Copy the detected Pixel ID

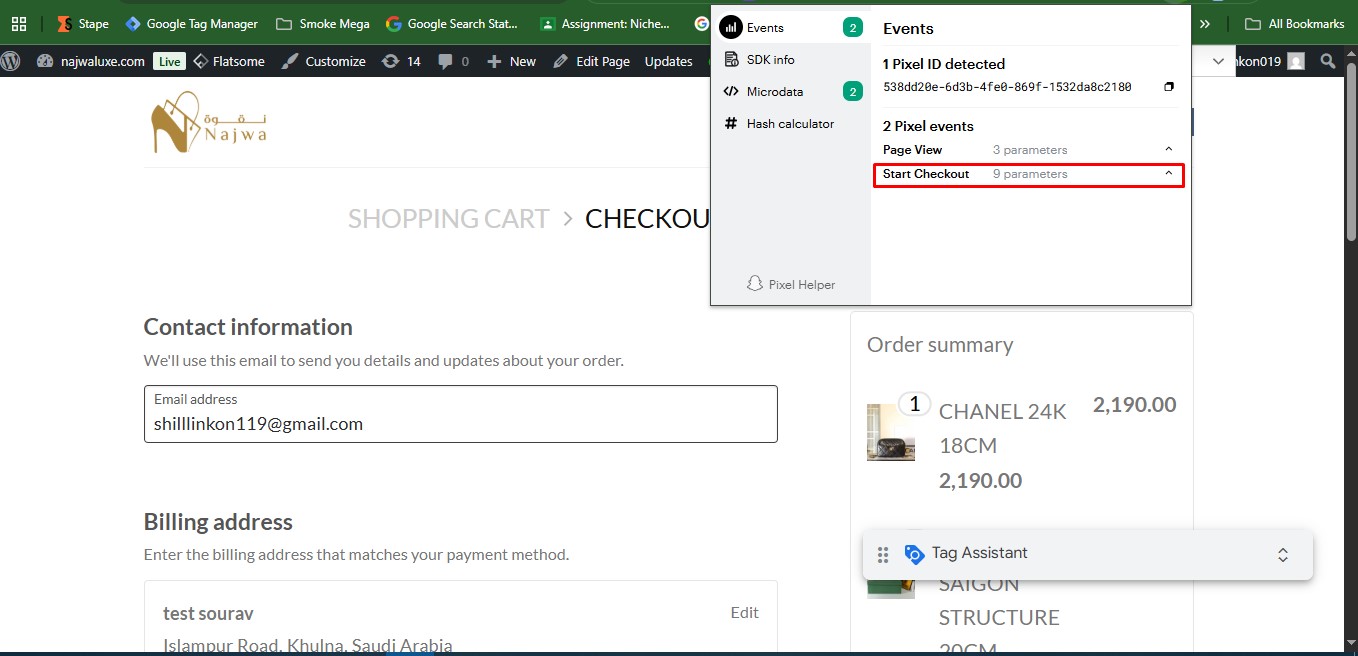click(1169, 87)
